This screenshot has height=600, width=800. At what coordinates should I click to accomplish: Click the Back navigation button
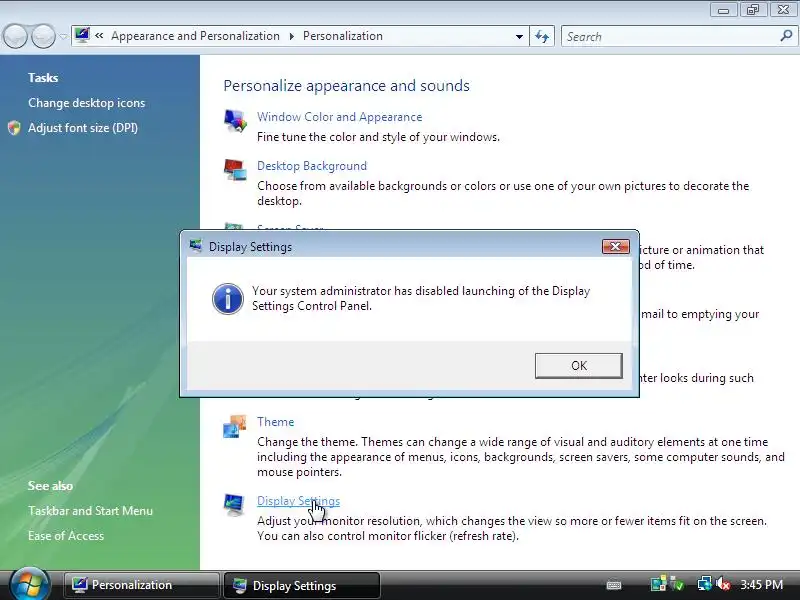[15, 36]
